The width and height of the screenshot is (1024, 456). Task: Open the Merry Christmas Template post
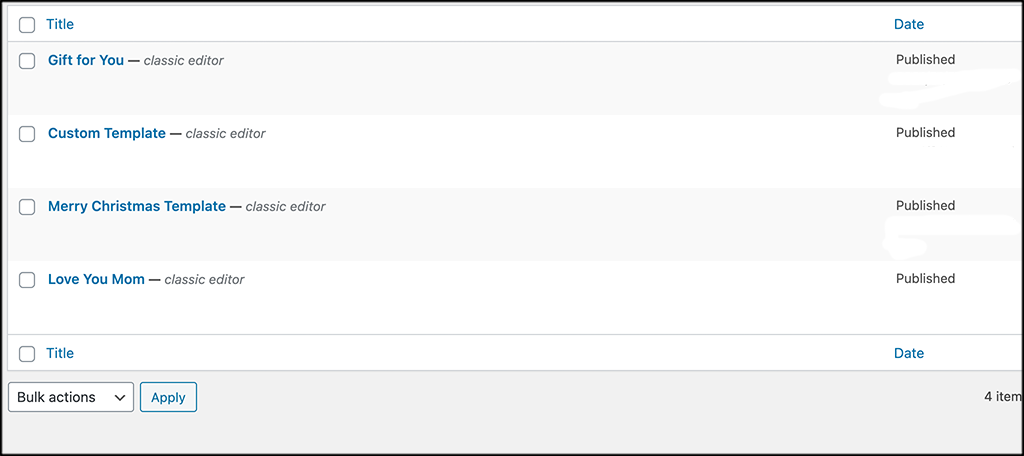137,206
